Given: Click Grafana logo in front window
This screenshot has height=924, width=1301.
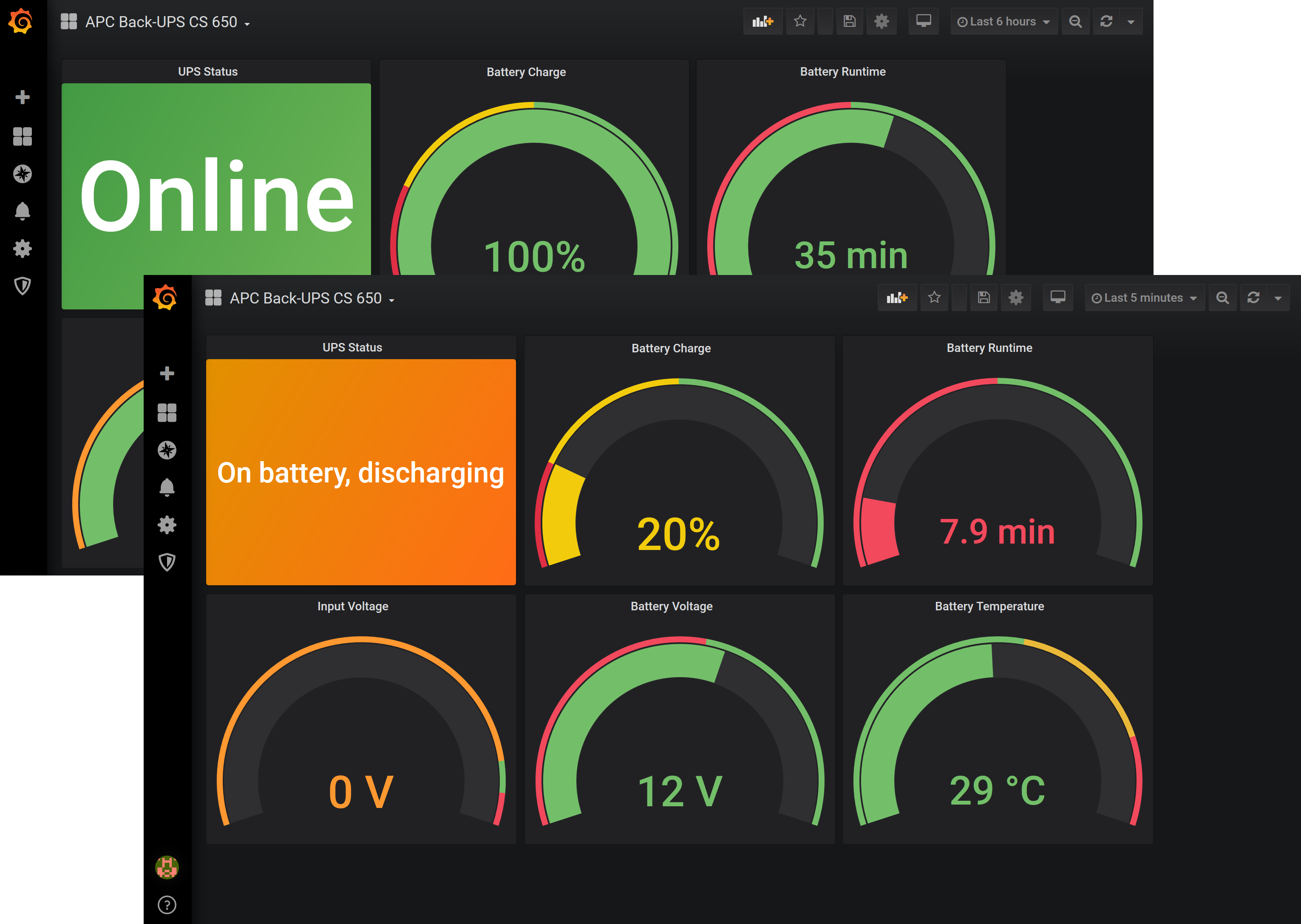Looking at the screenshot, I should coord(165,298).
